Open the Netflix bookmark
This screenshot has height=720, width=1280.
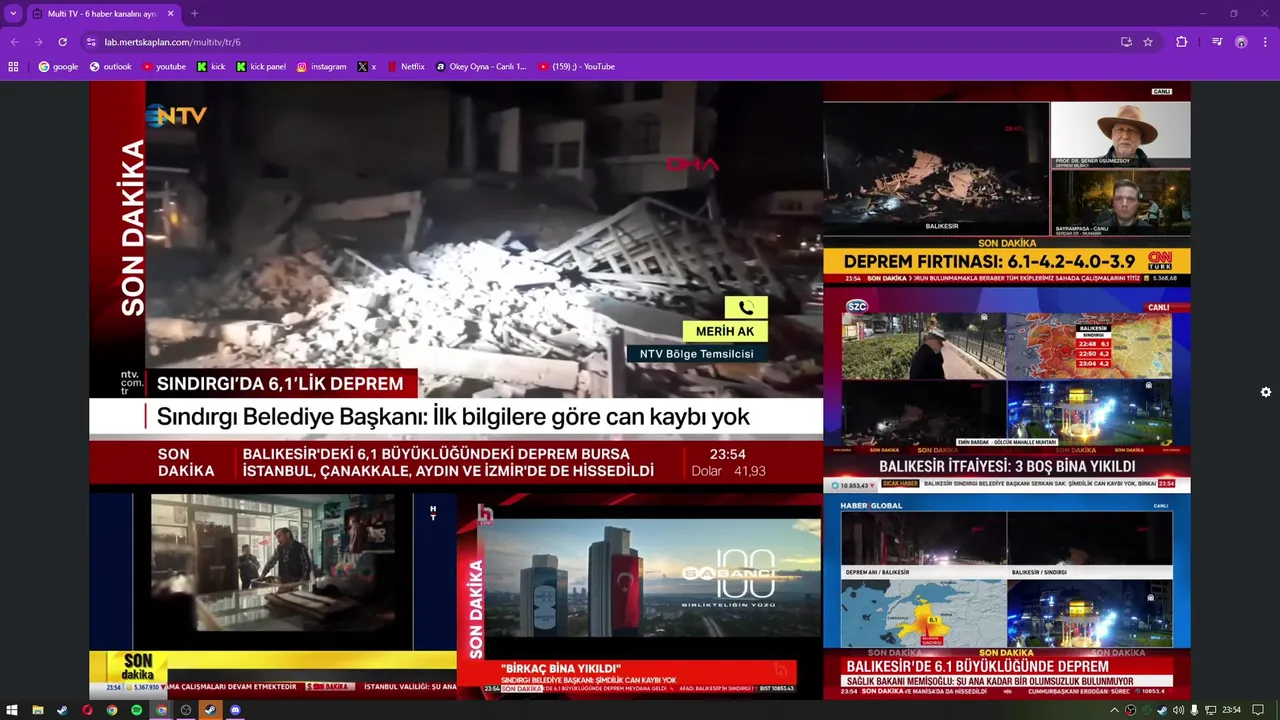pos(406,67)
